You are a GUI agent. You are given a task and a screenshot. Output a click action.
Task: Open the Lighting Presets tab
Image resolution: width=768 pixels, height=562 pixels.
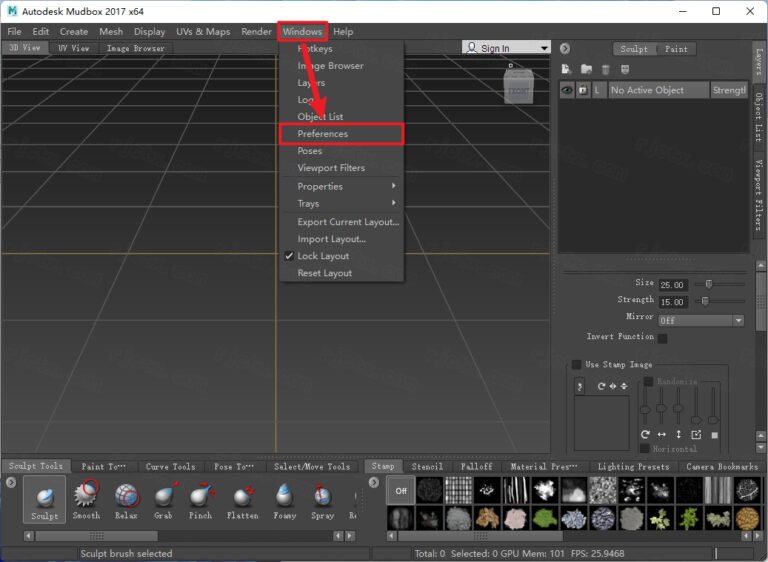633,466
